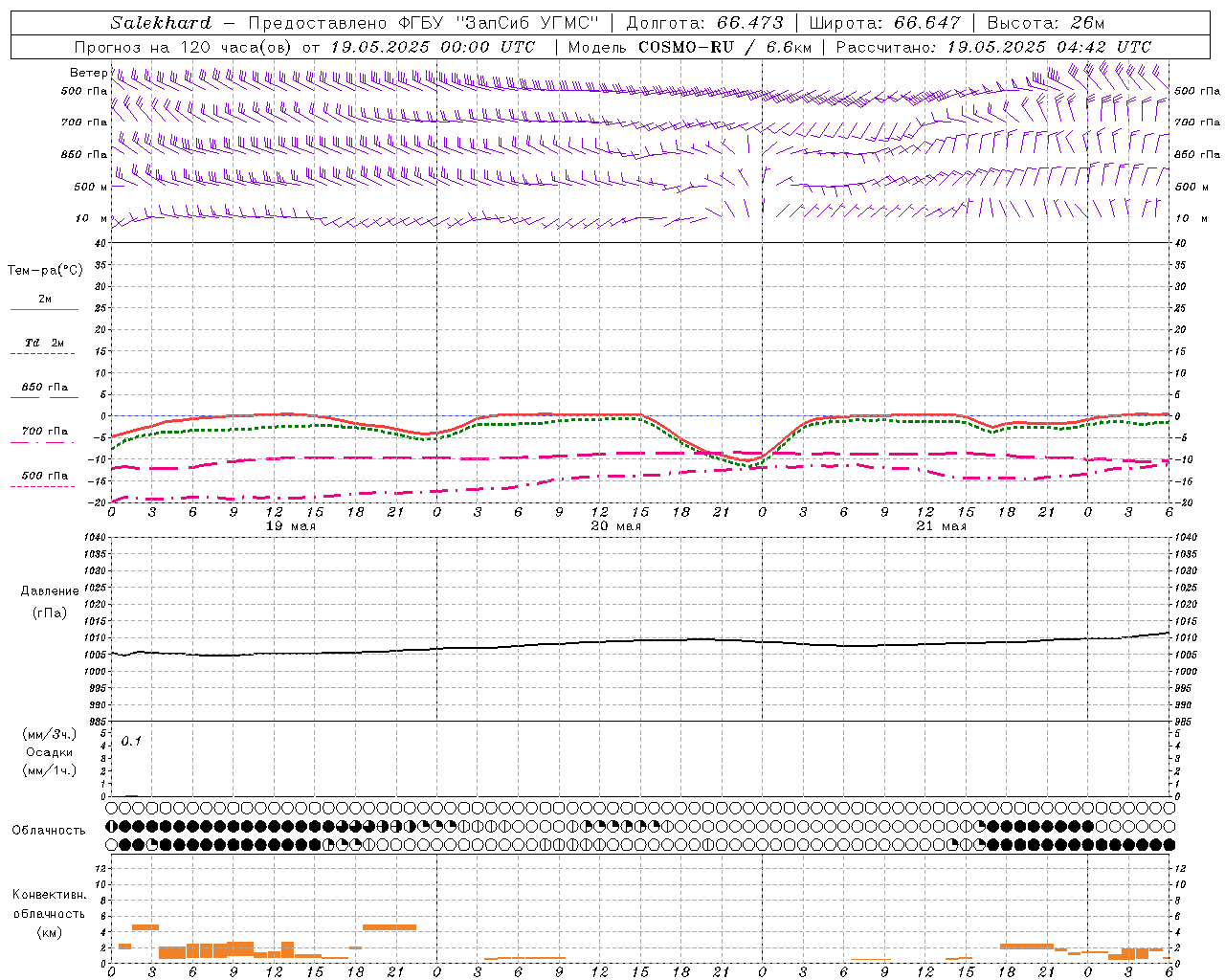The height and width of the screenshot is (980, 1225).
Task: Click the 19 мая date label
Action: [x=291, y=526]
